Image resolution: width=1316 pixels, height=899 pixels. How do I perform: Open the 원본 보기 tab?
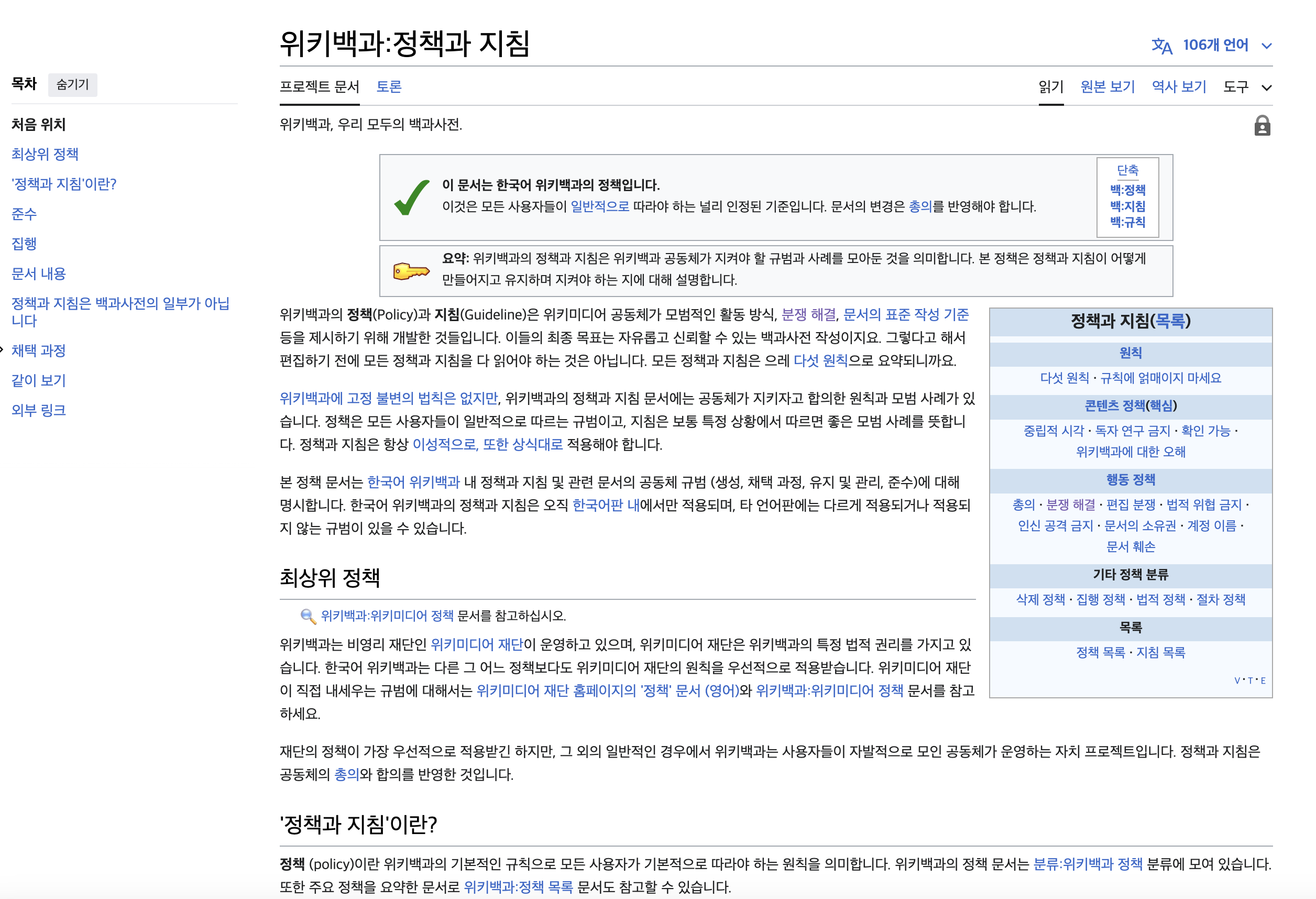pos(1107,86)
